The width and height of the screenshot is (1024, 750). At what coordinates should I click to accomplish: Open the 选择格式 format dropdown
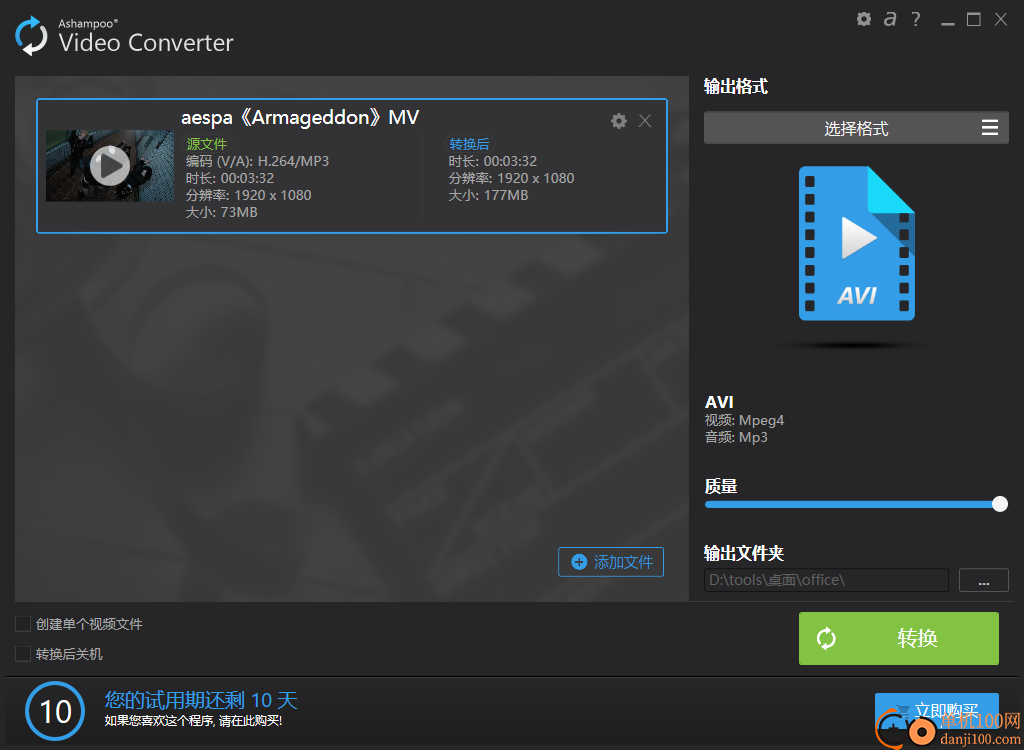[856, 128]
